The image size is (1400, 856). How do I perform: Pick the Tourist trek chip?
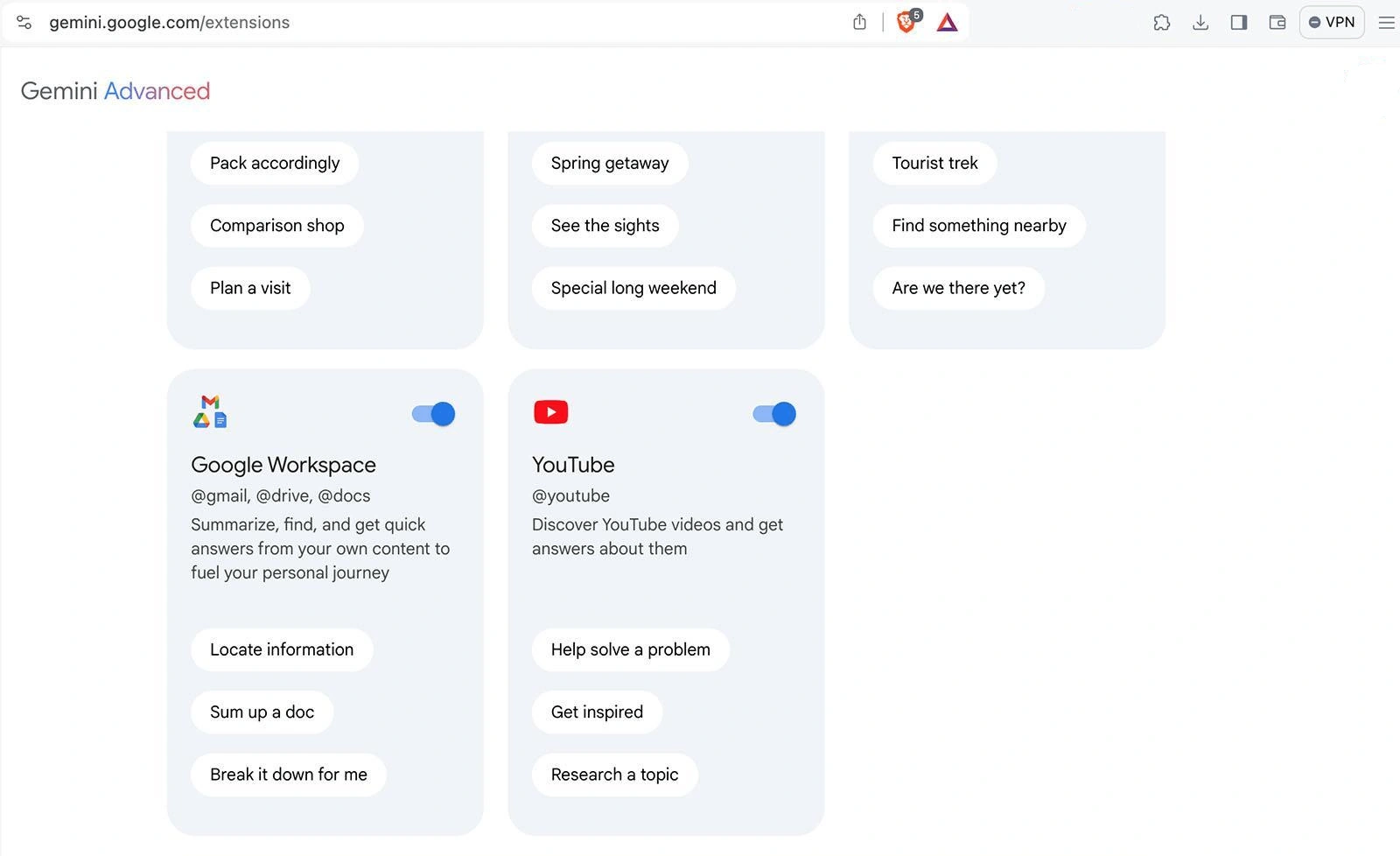click(x=934, y=164)
